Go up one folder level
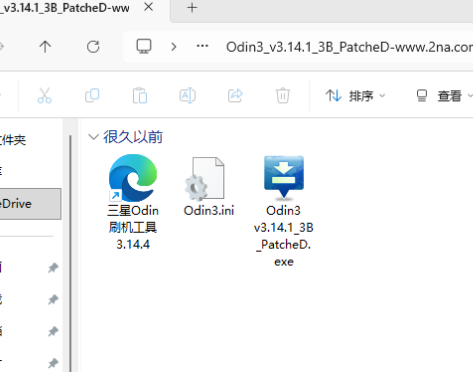473x372 pixels. coord(45,47)
